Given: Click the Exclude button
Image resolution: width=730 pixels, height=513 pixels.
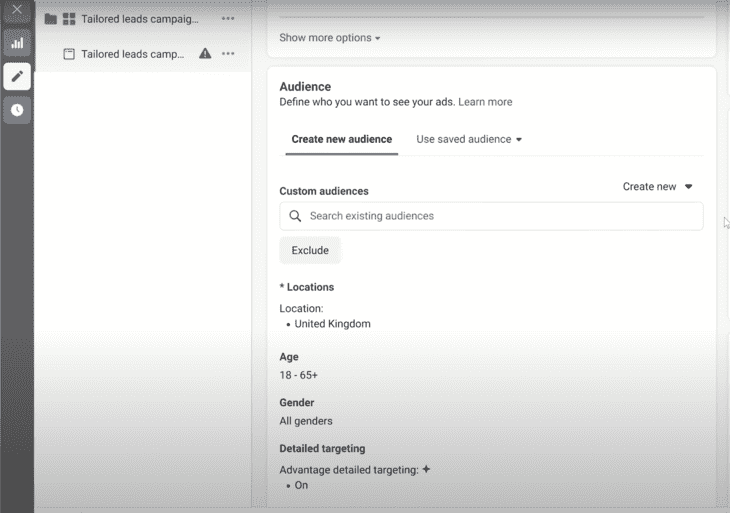Looking at the screenshot, I should click(x=310, y=250).
